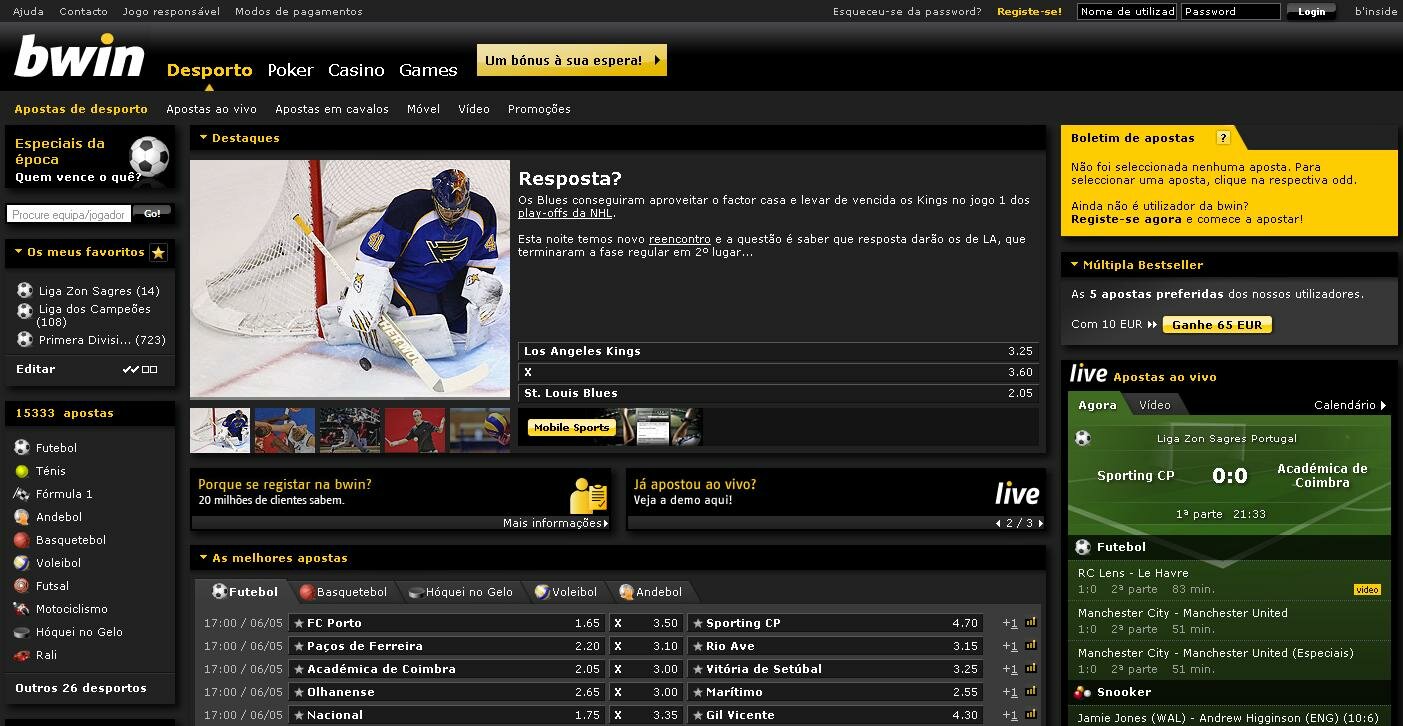Click Registe-se! link

coord(1029,12)
